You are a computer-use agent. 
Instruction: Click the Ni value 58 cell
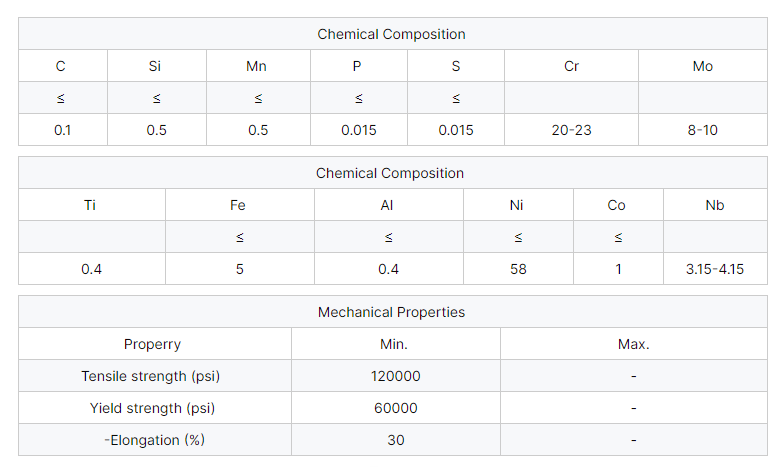pos(518,269)
